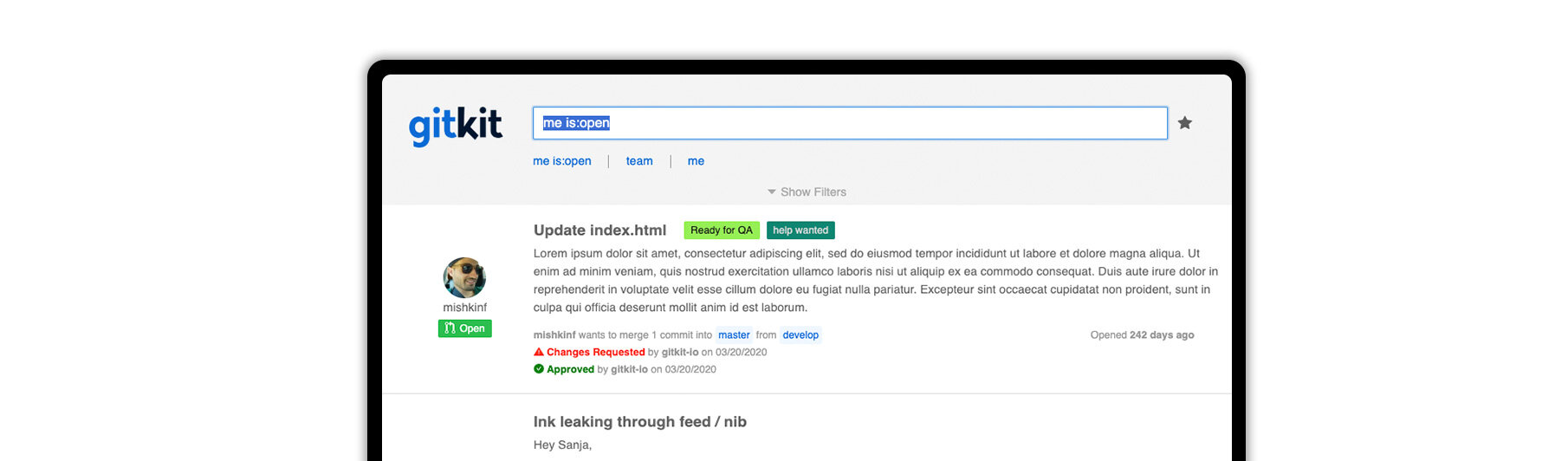Image resolution: width=1568 pixels, height=461 pixels.
Task: Click 'mishkinf' in the merge description line
Action: click(x=554, y=335)
